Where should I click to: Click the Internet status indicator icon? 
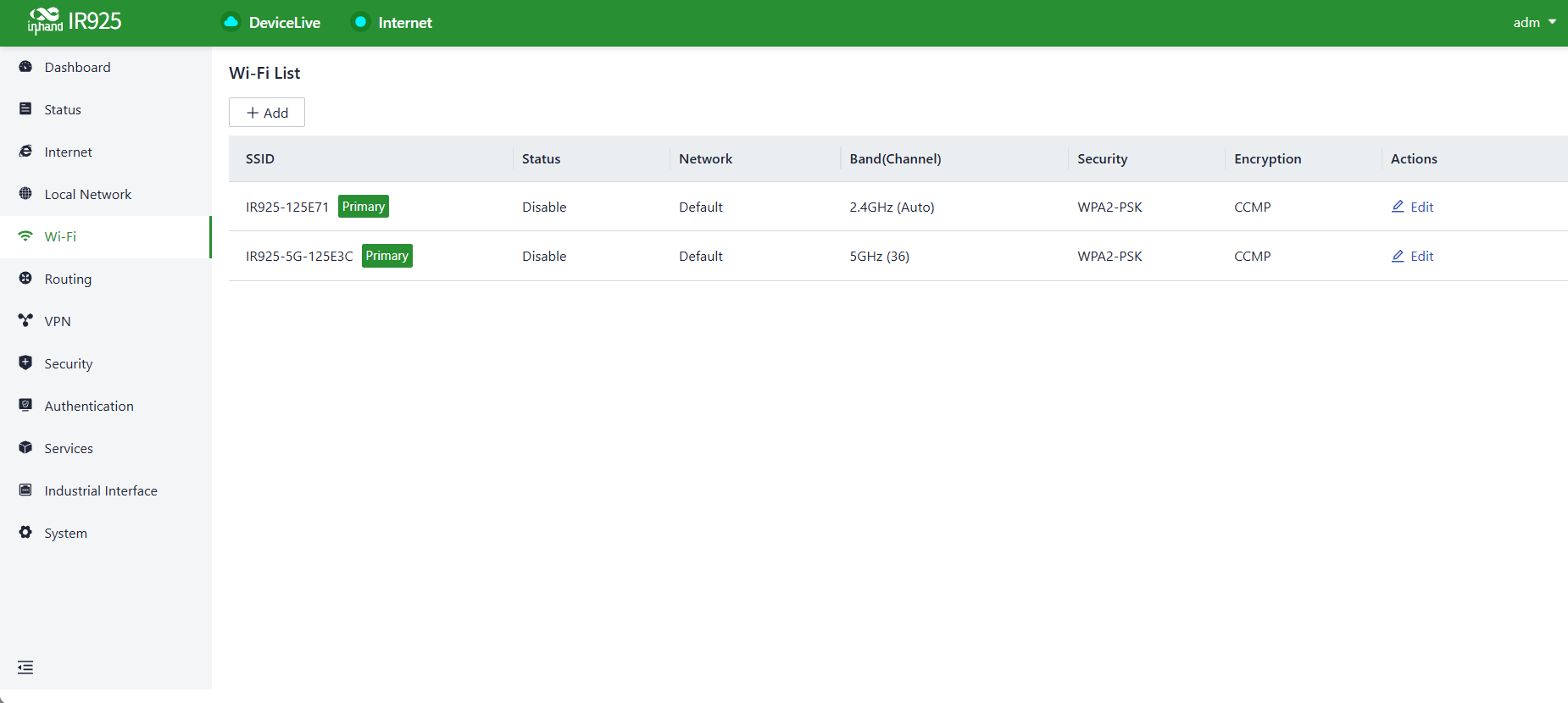click(360, 22)
